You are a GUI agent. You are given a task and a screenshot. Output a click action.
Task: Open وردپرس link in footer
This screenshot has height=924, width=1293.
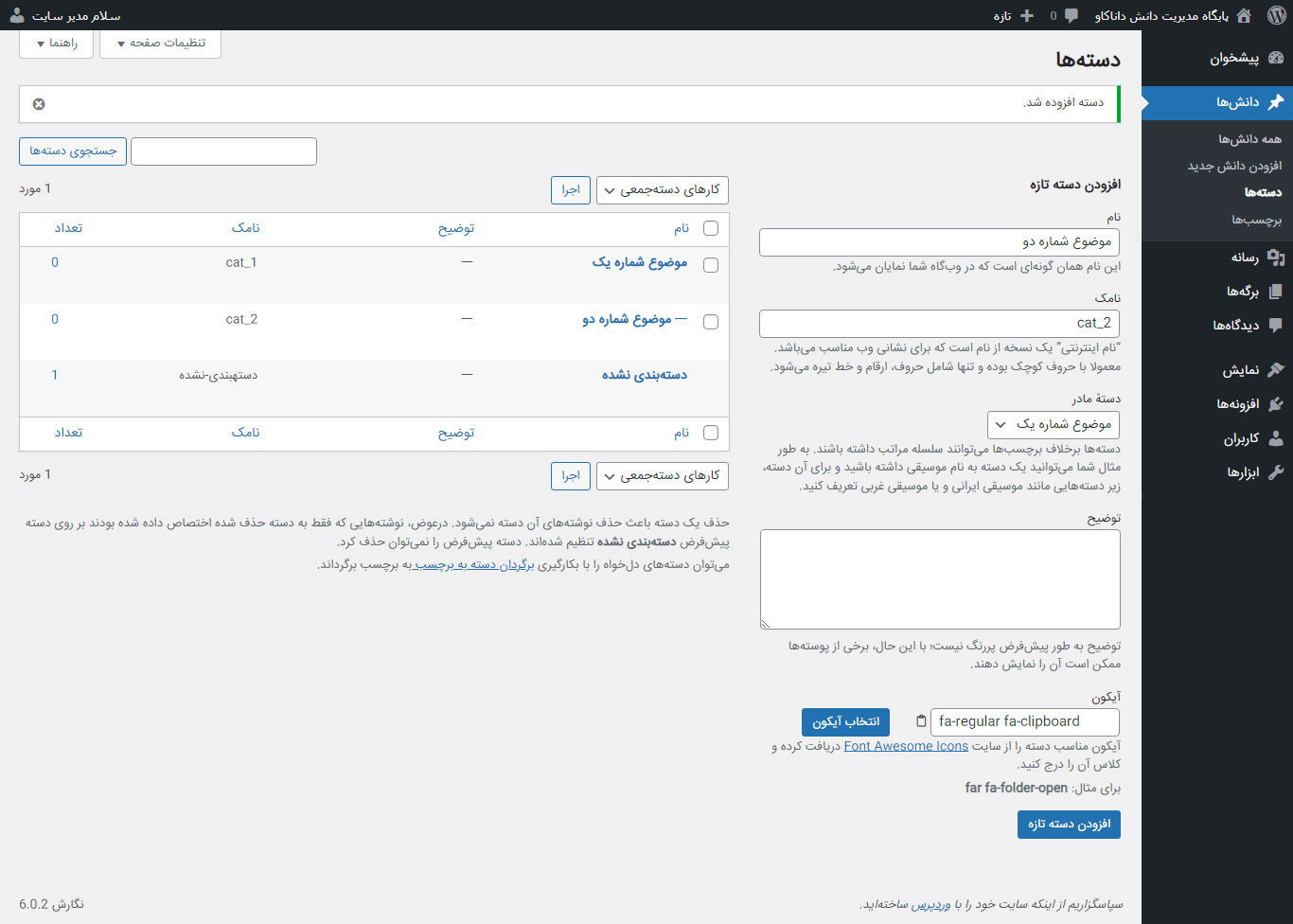[930, 904]
